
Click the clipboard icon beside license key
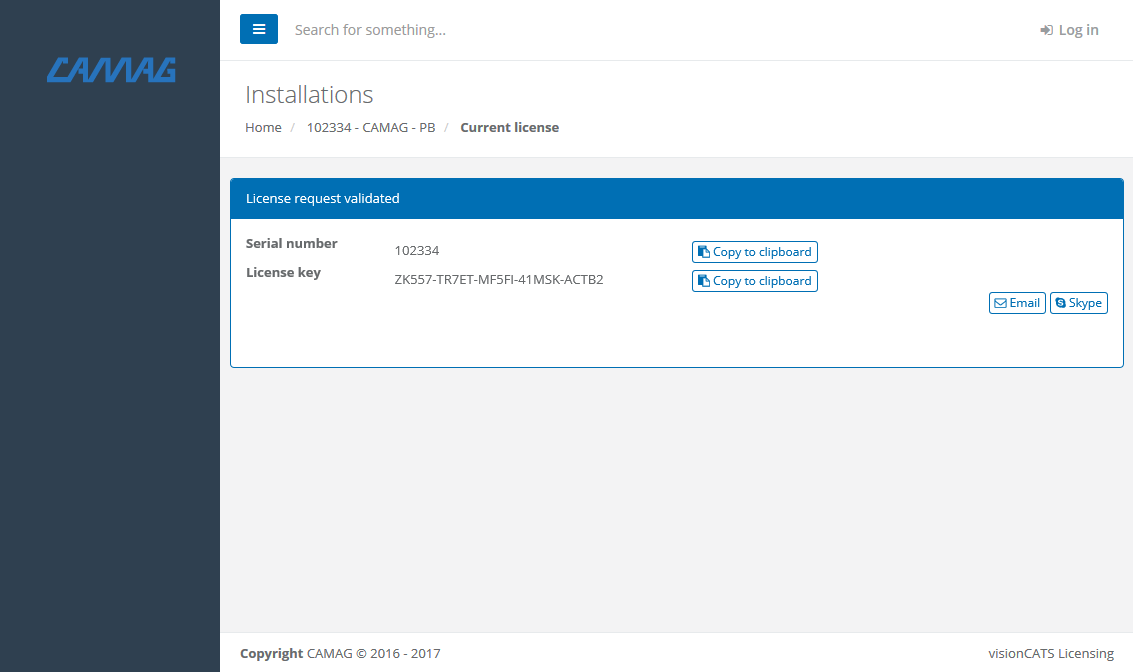(x=704, y=280)
